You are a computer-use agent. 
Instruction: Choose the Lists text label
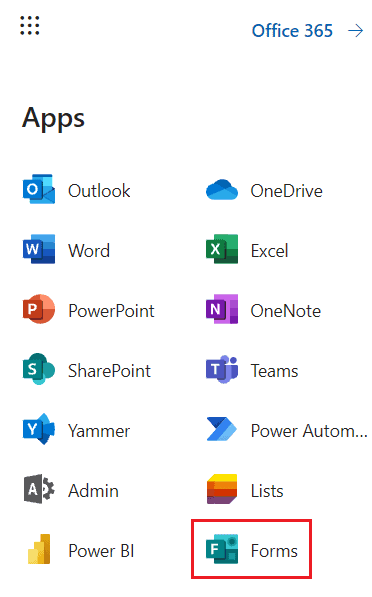267,490
